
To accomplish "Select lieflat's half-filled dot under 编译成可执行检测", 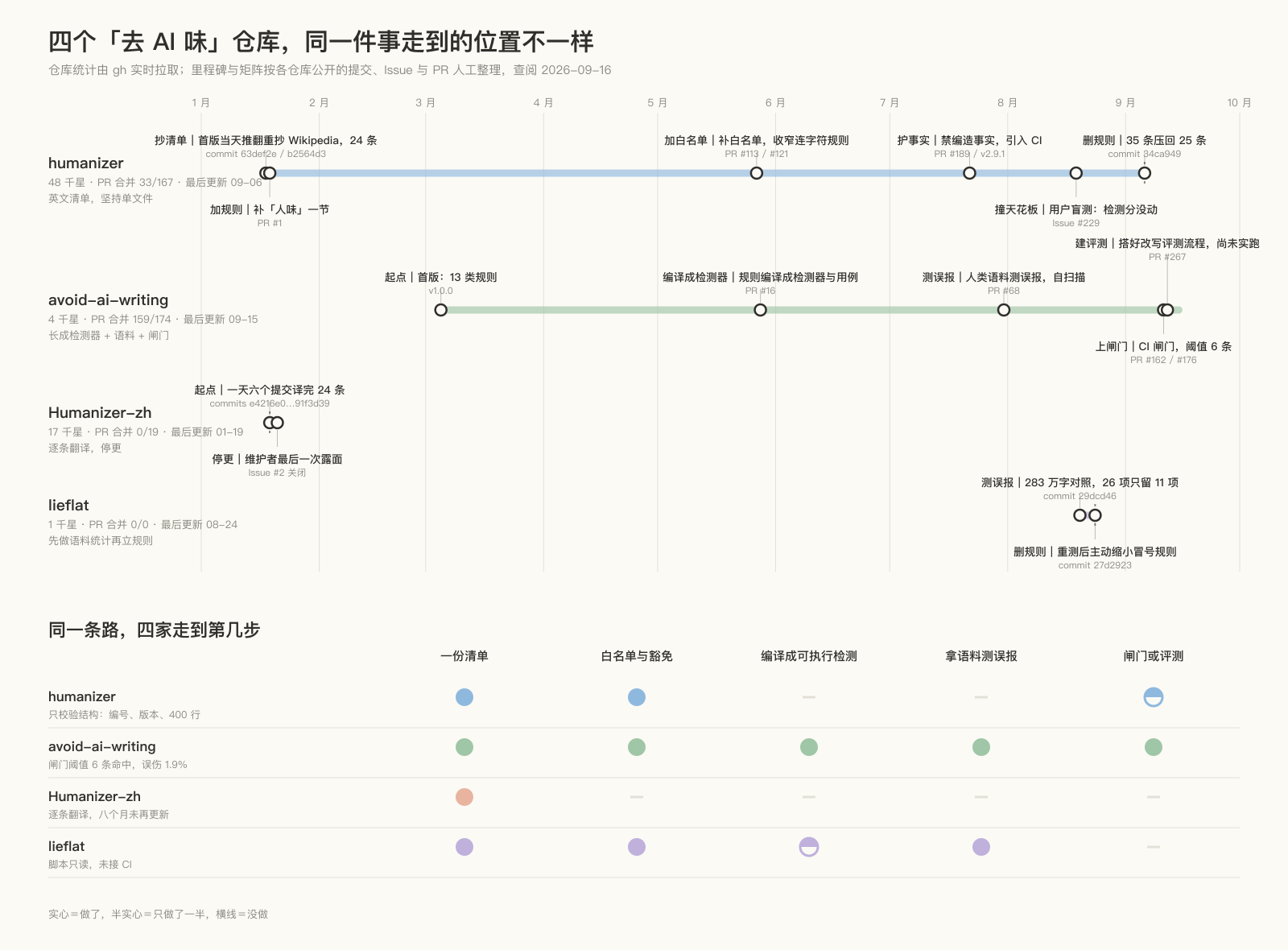I will (809, 847).
